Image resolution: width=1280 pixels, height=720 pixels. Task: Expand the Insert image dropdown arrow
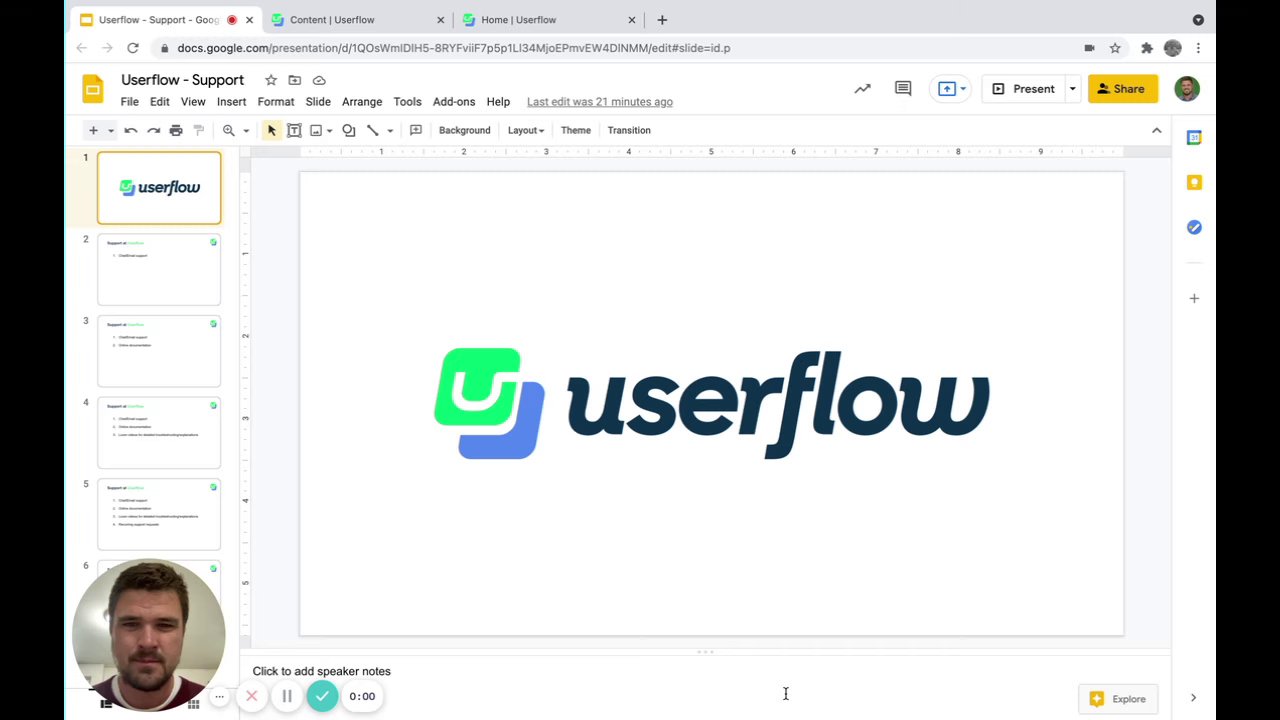[x=329, y=130]
